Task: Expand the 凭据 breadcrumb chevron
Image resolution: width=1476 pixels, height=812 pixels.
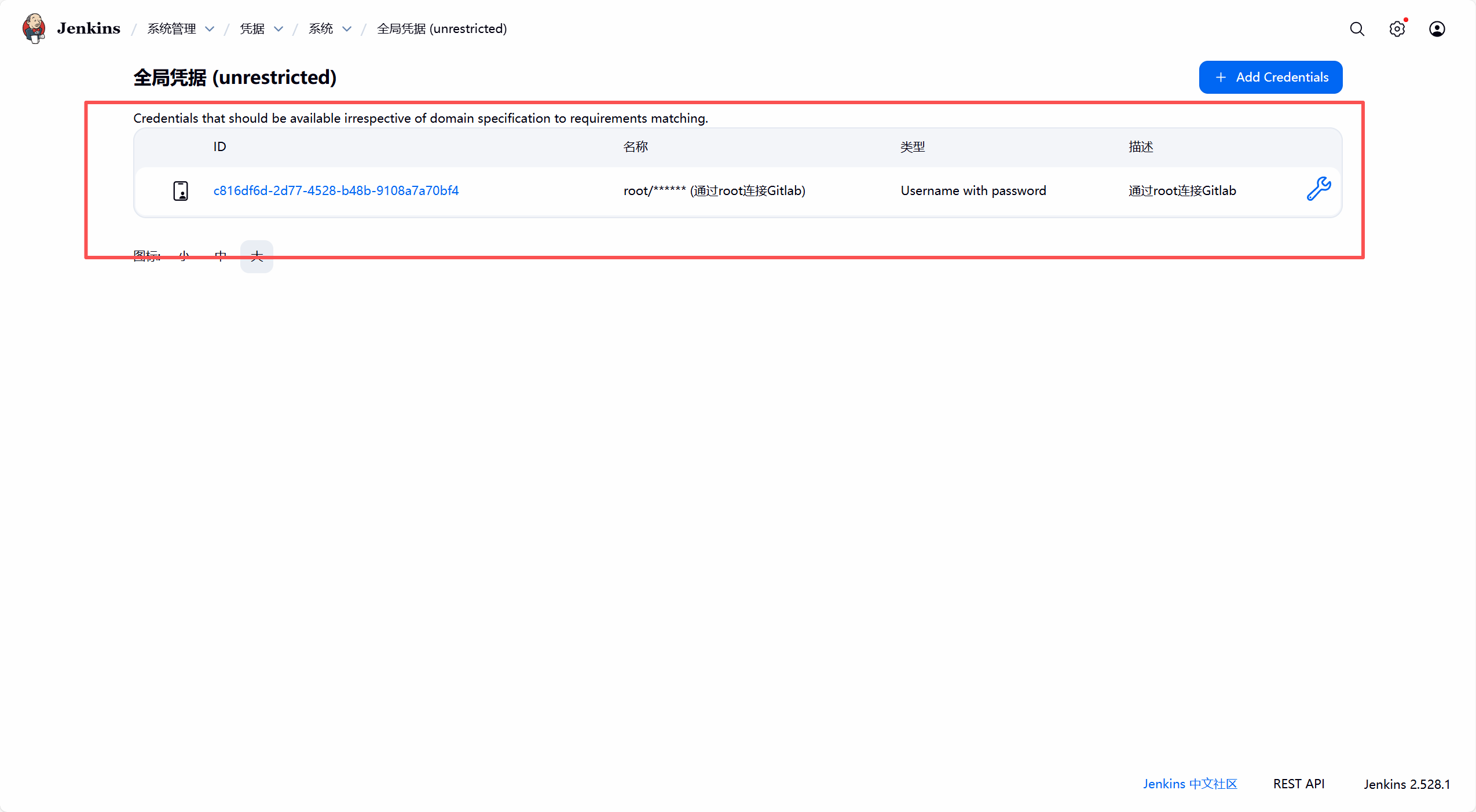Action: 279,29
